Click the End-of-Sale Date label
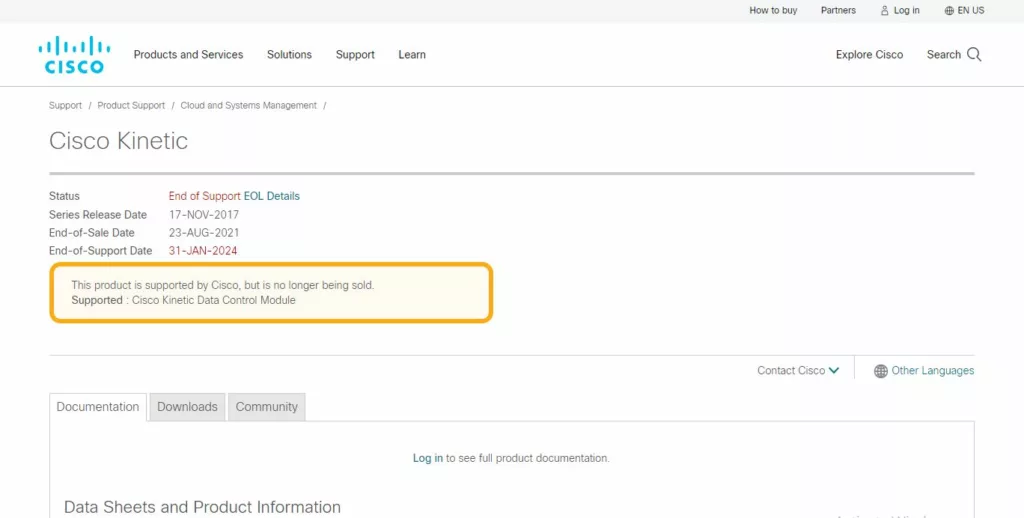 click(91, 233)
